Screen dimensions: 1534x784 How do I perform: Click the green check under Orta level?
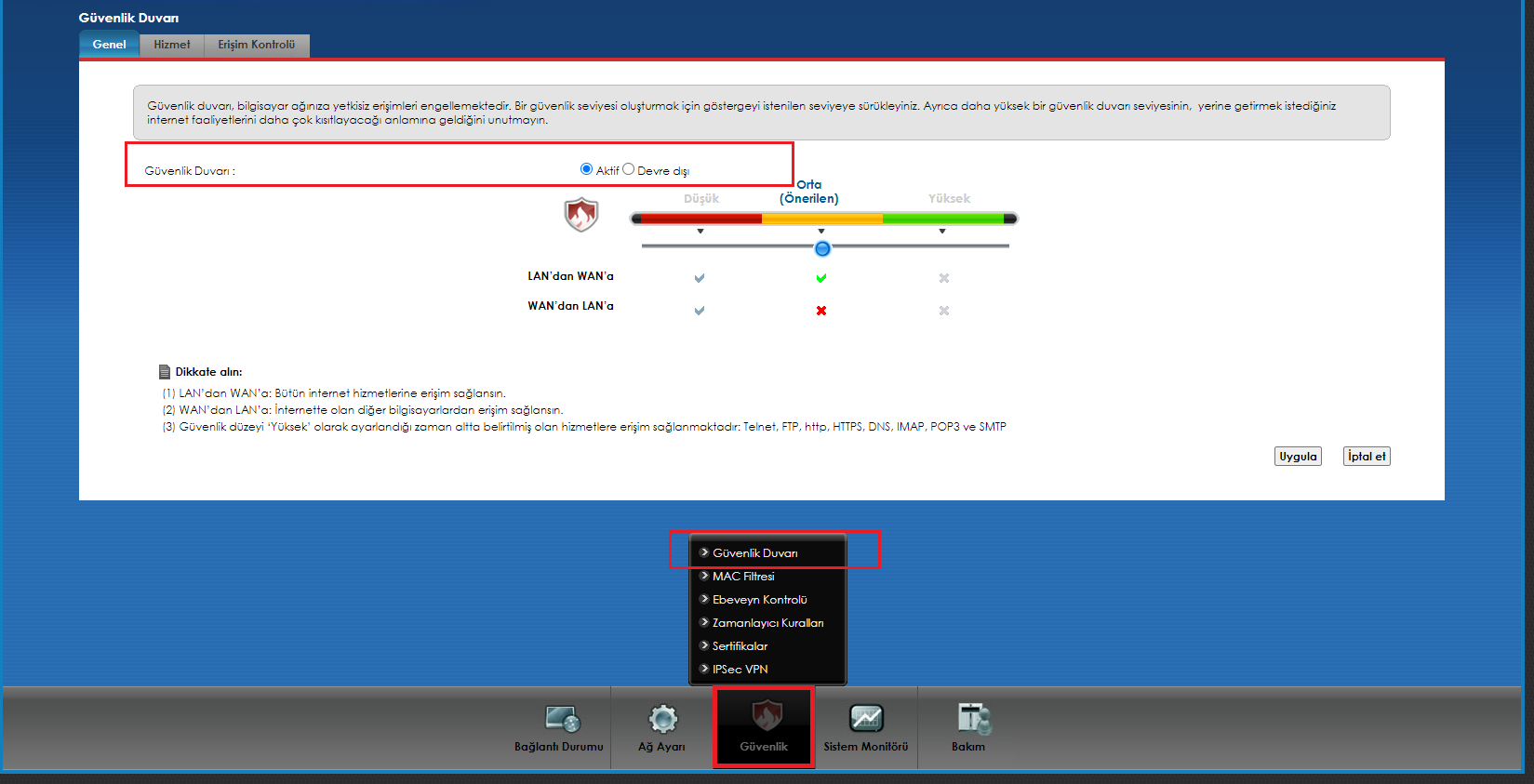pos(821,278)
